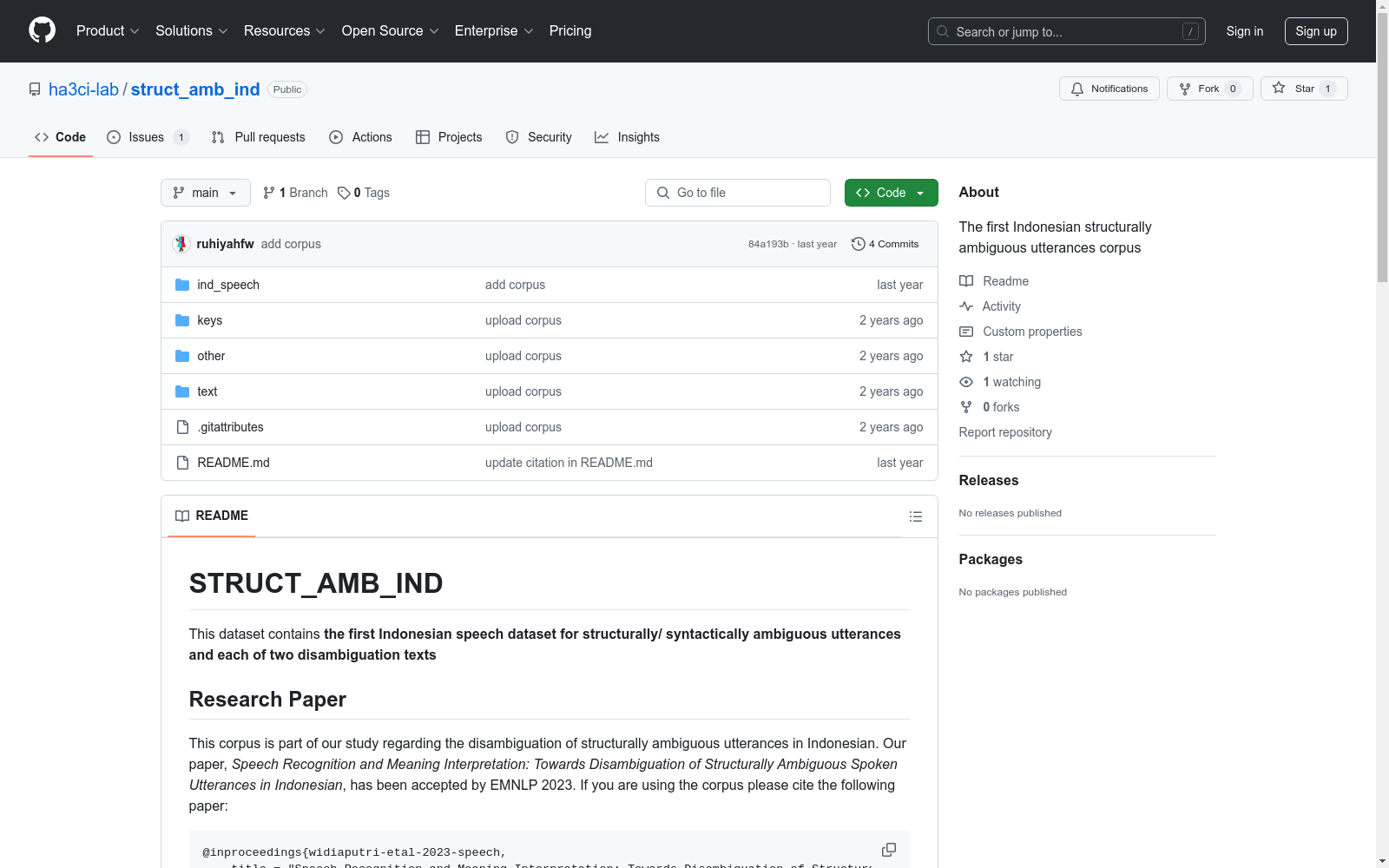Go to the Pricing page
Viewport: 1389px width, 868px height.
point(570,31)
